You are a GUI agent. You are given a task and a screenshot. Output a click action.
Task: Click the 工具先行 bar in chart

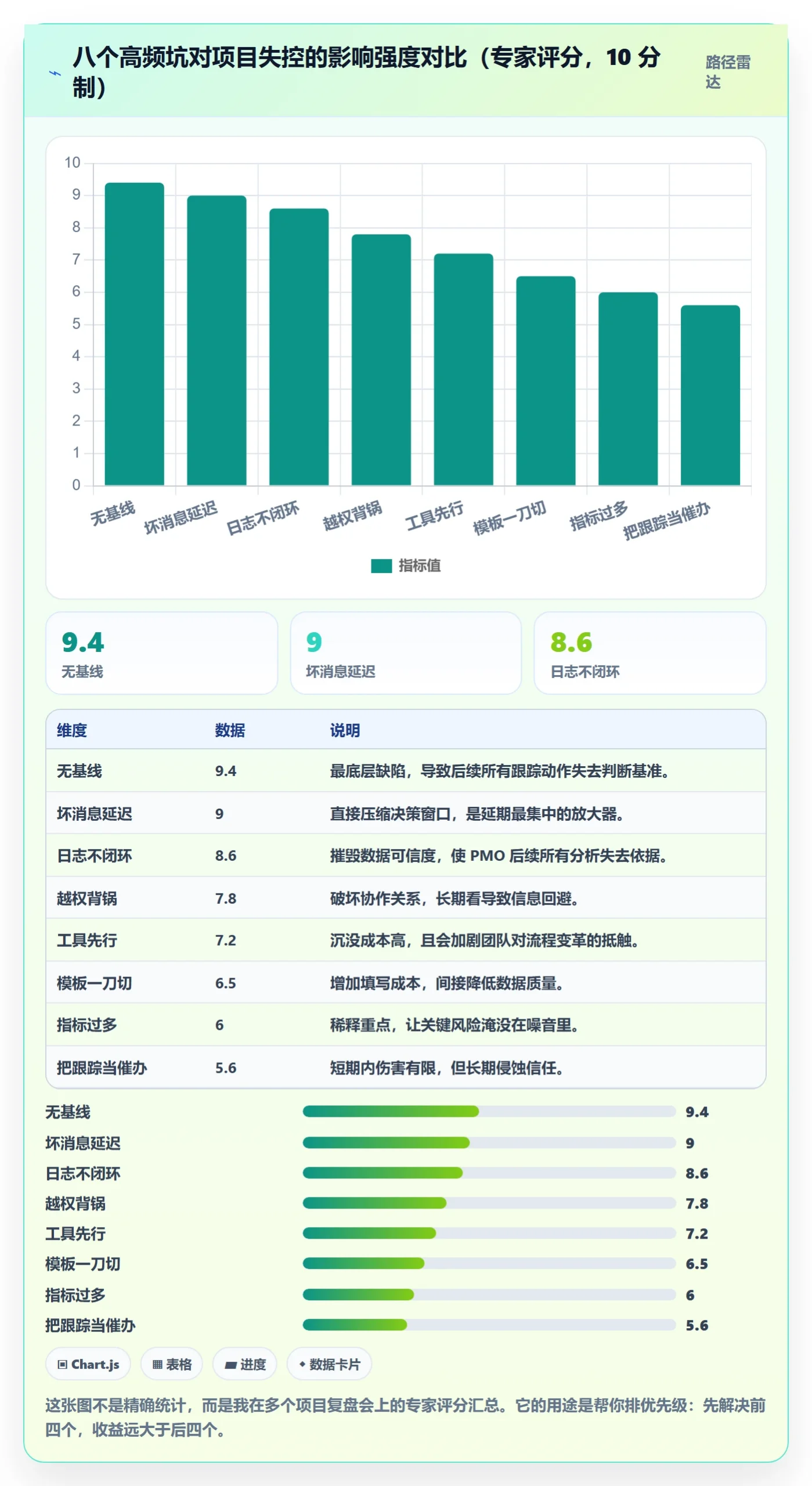464,369
